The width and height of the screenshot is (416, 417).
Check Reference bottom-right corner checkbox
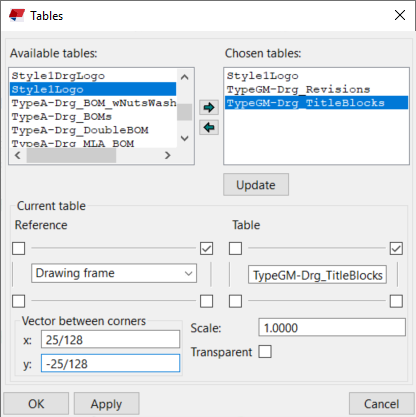207,301
